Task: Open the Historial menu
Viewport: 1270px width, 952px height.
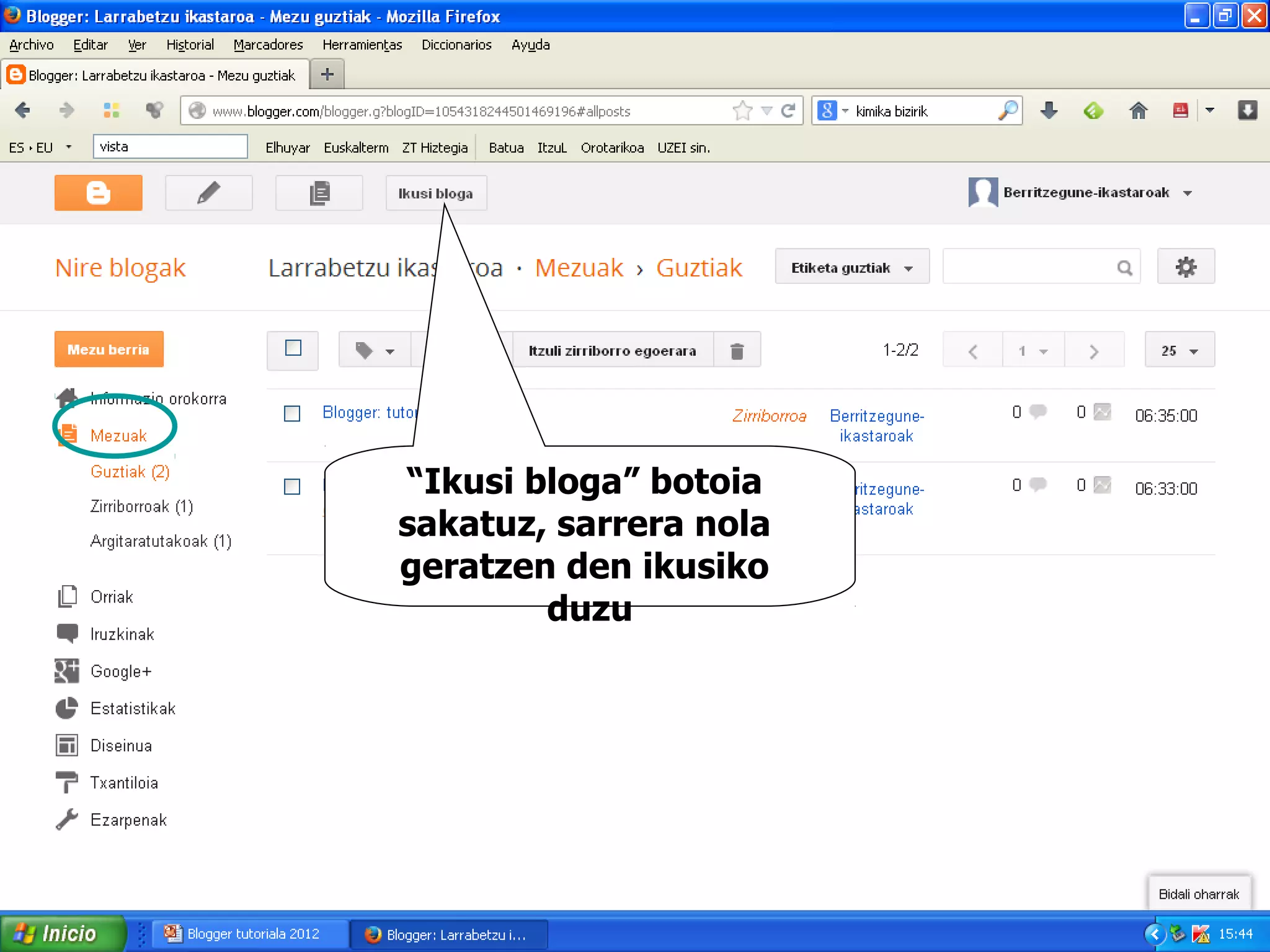Action: coord(190,45)
